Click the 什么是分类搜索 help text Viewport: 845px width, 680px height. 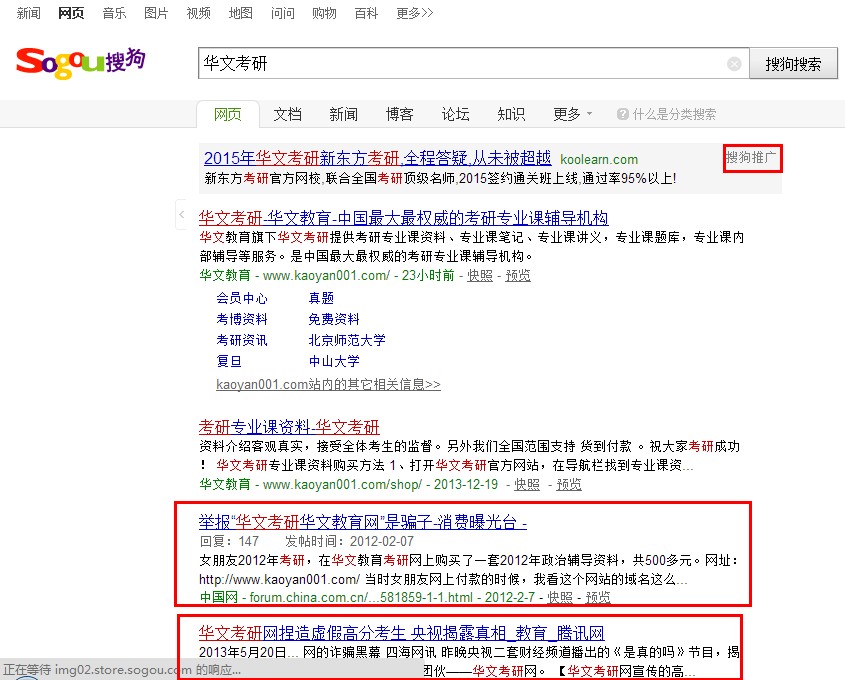pyautogui.click(x=674, y=114)
